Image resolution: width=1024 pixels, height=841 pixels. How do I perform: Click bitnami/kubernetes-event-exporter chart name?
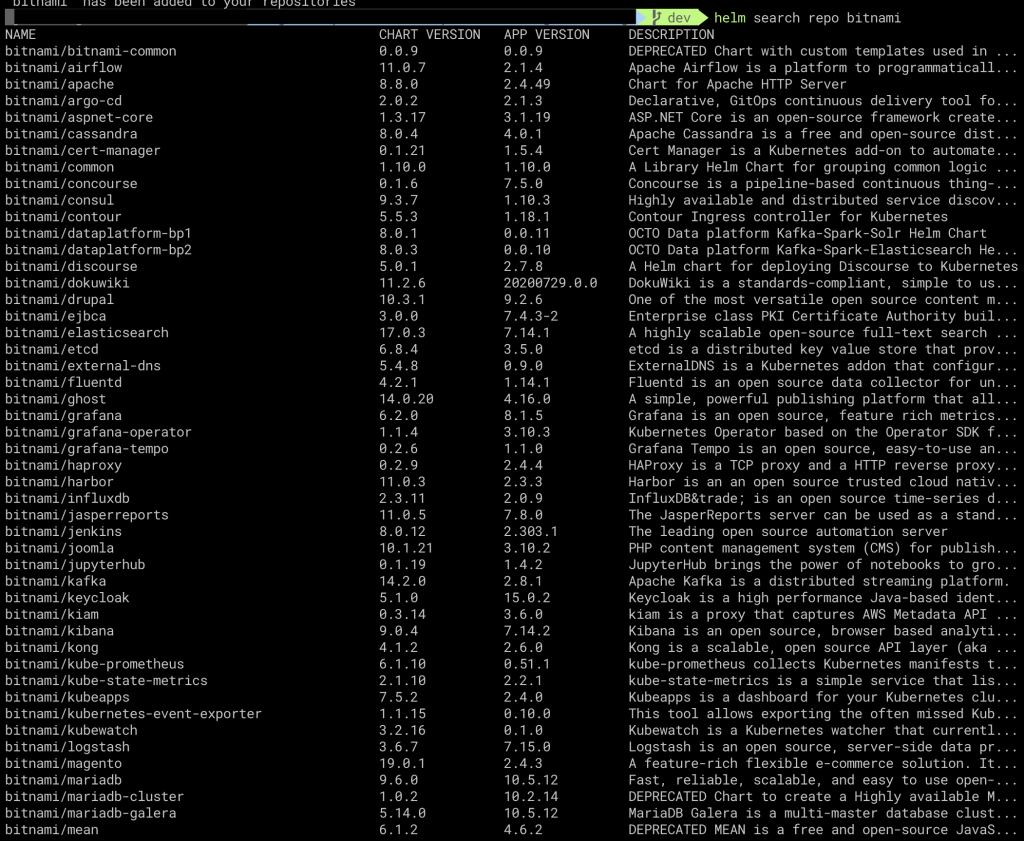click(133, 714)
